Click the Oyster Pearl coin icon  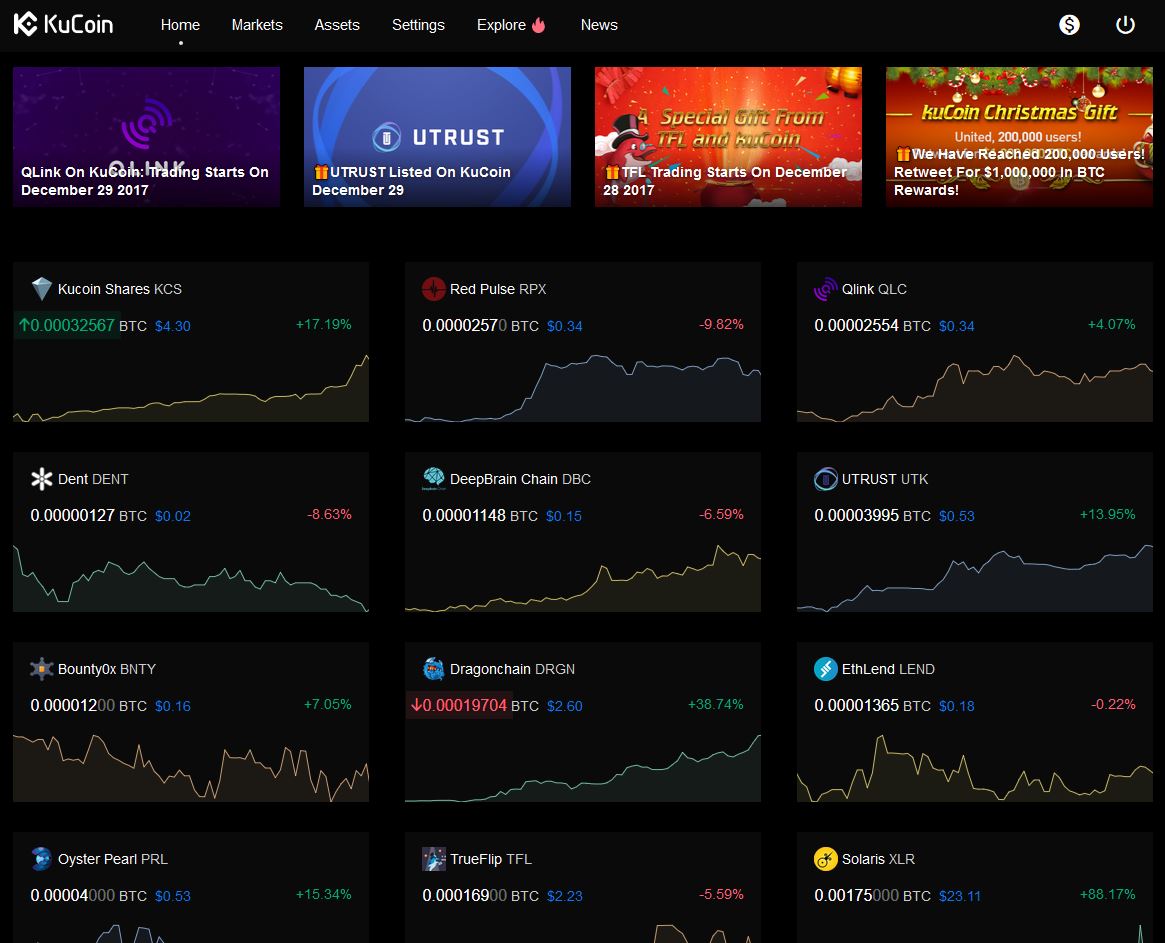pos(42,858)
